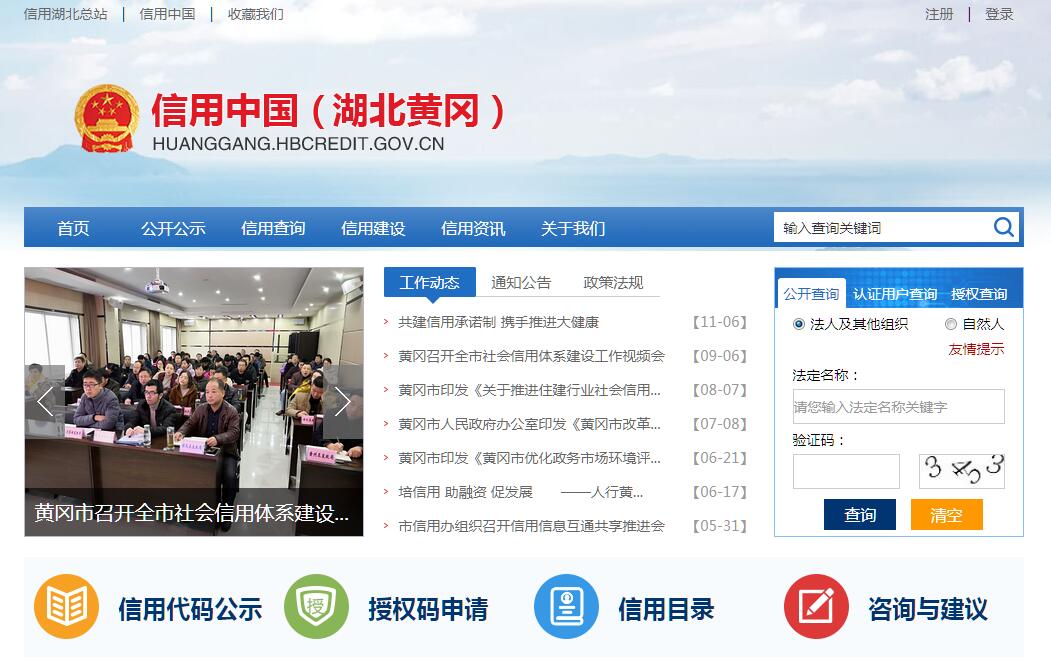Click the 信用代码公示 orange book icon
This screenshot has width=1051, height=658.
pos(66,606)
